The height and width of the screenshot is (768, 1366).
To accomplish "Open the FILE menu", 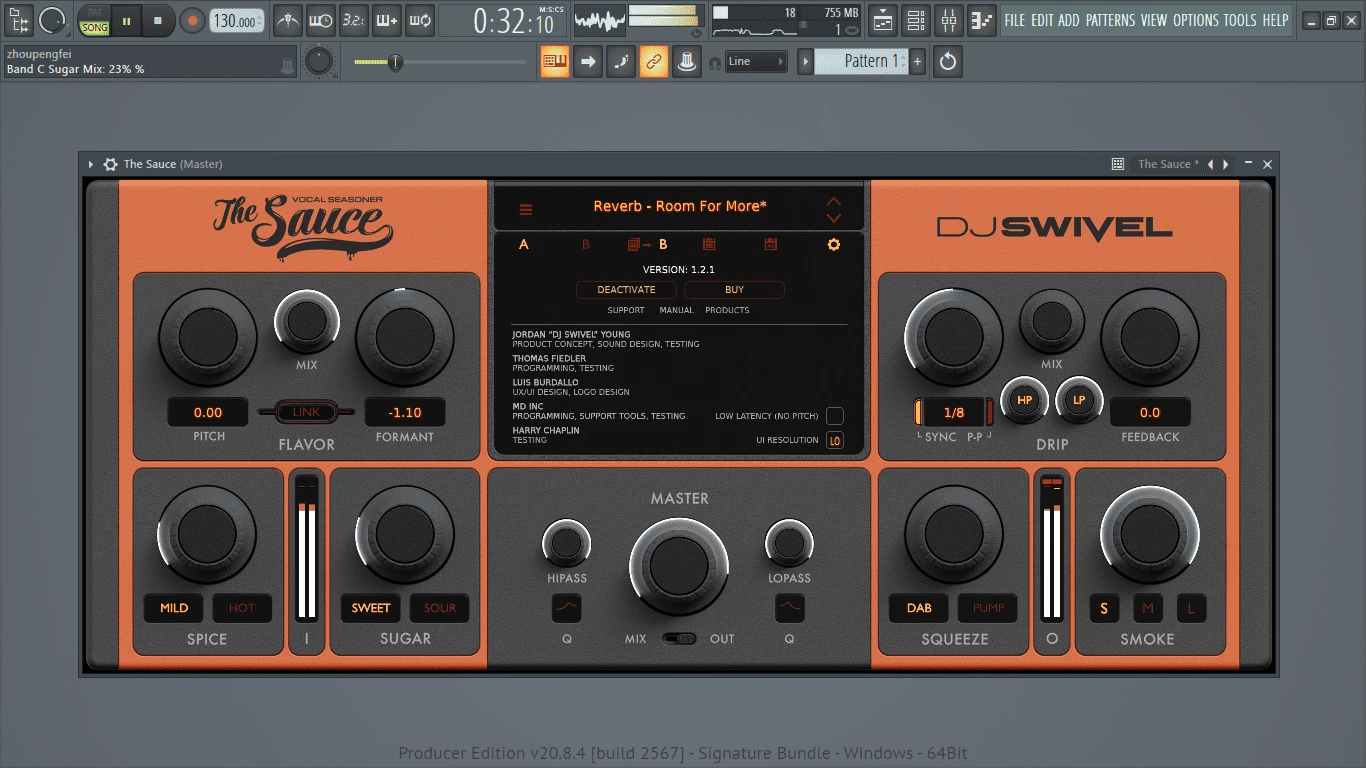I will pyautogui.click(x=1015, y=20).
